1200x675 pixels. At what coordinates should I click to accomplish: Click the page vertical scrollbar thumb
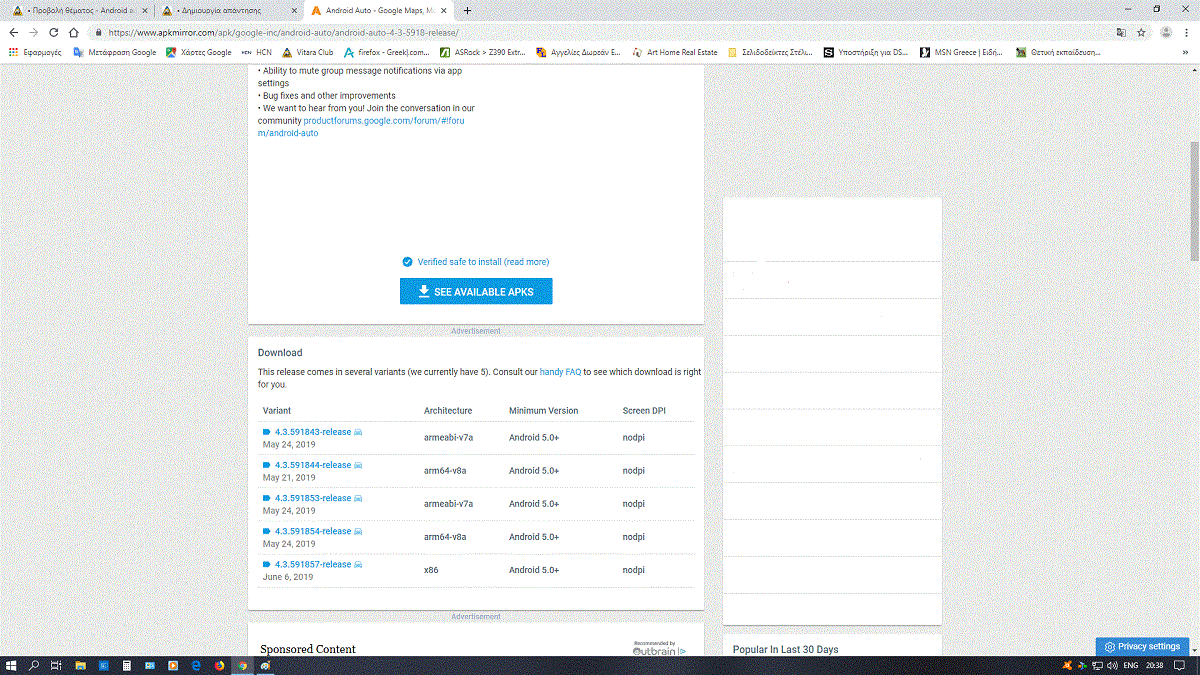point(1194,200)
